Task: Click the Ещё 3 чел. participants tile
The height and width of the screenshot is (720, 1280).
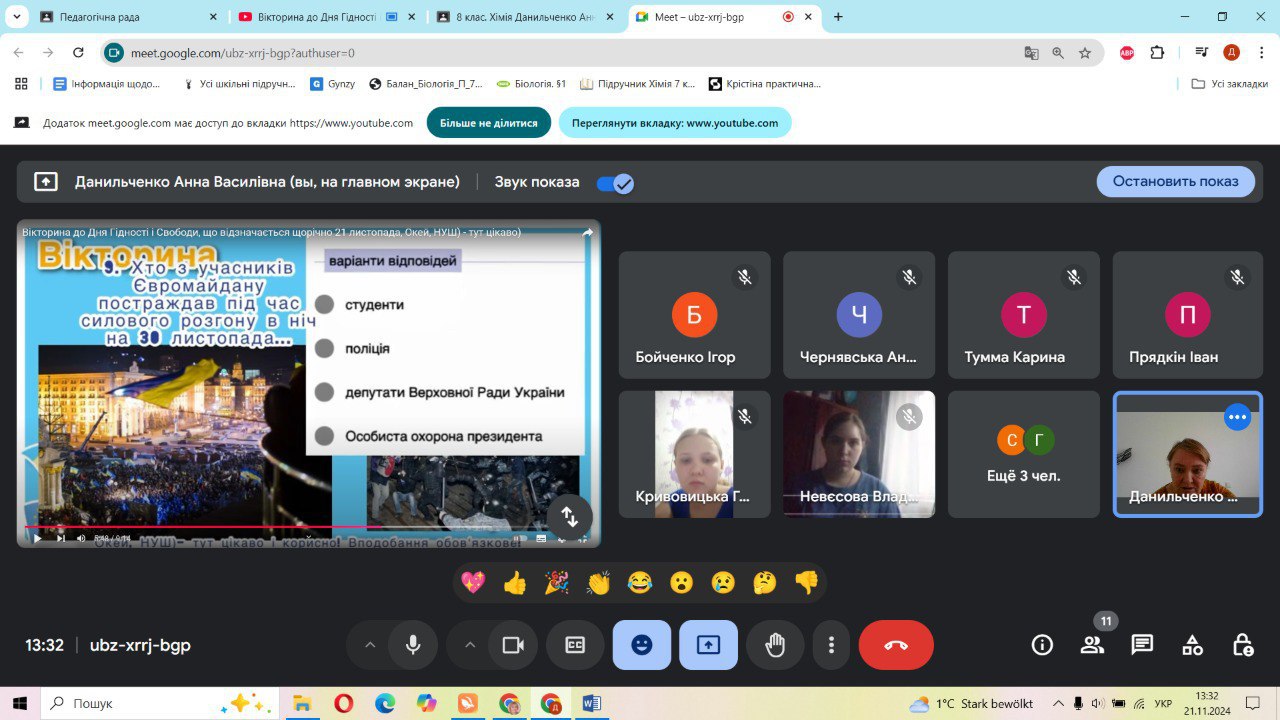Action: click(1023, 454)
